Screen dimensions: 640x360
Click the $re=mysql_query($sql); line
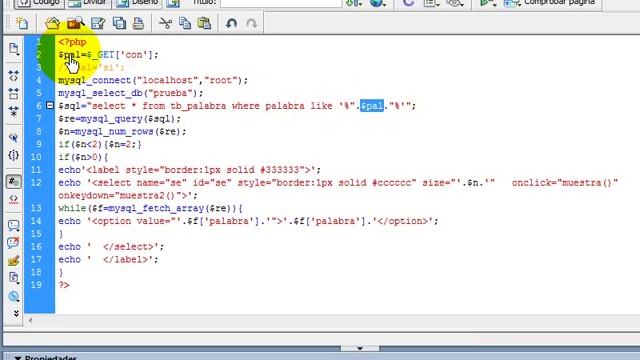click(120, 119)
